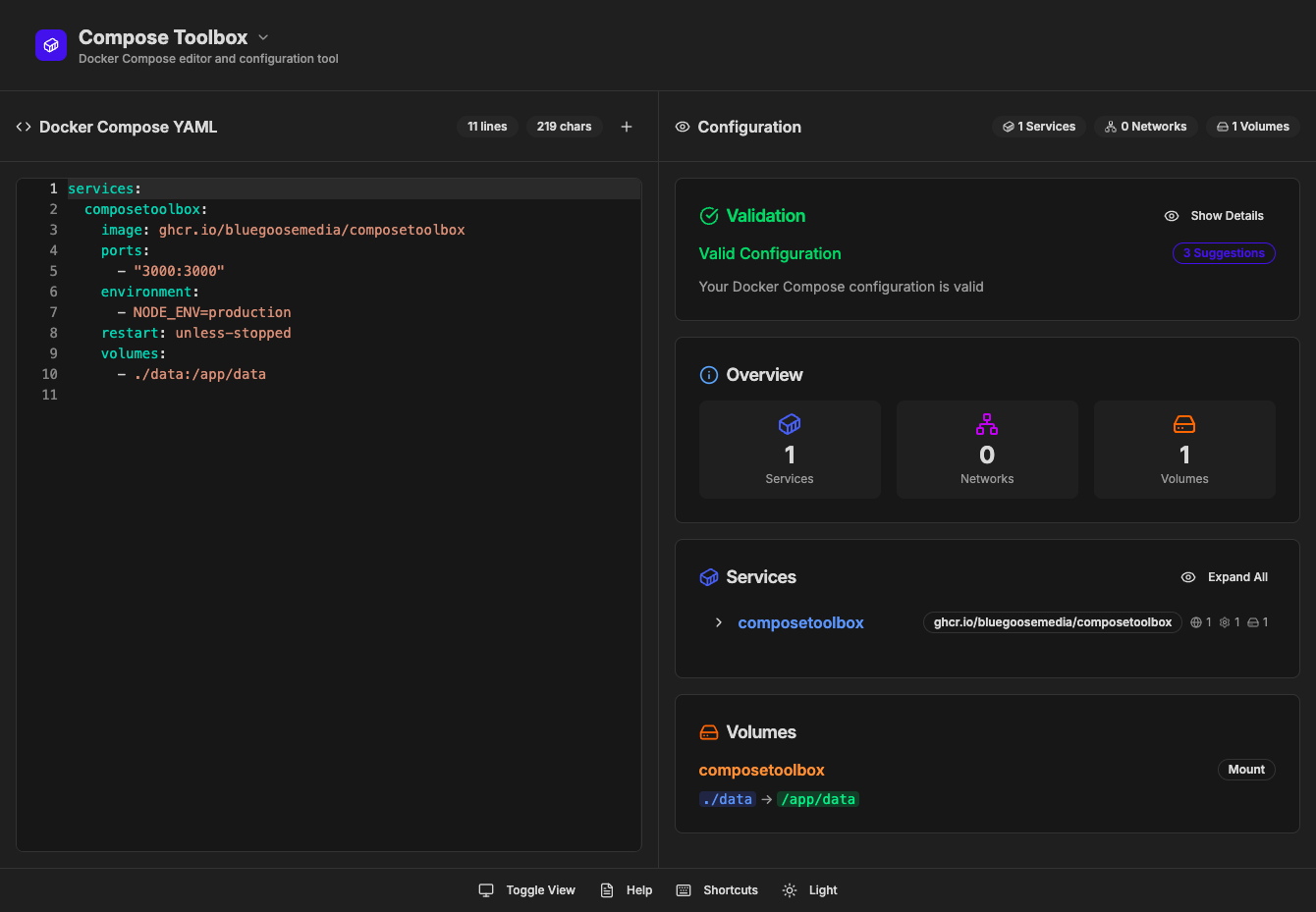This screenshot has width=1316, height=912.
Task: Click the /app/data target path tag
Action: 818,799
